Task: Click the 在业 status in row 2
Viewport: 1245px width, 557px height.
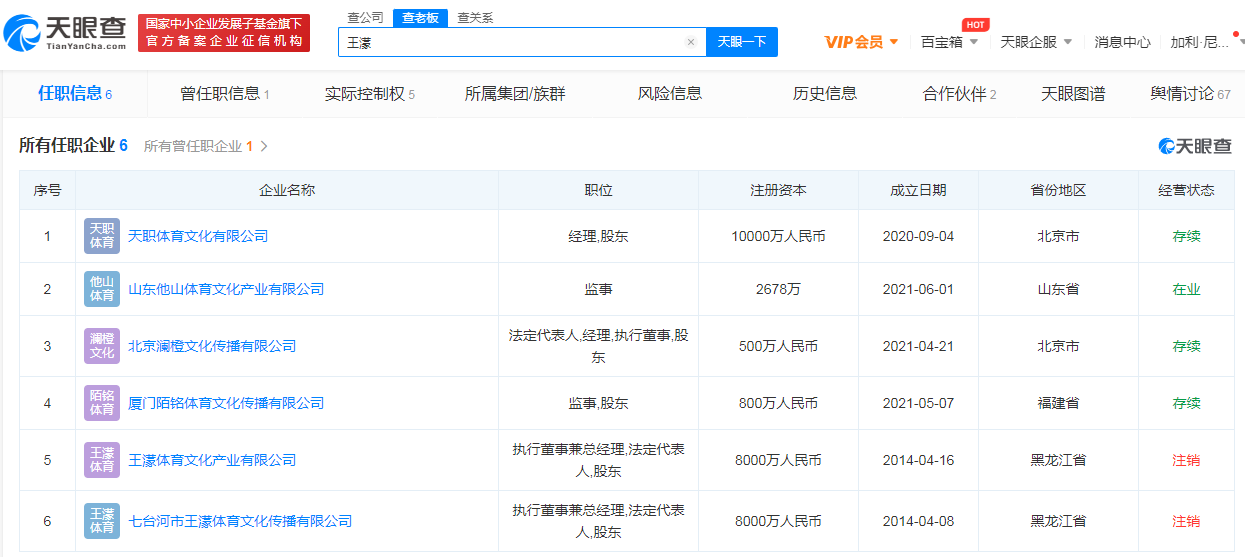Action: point(1186,289)
